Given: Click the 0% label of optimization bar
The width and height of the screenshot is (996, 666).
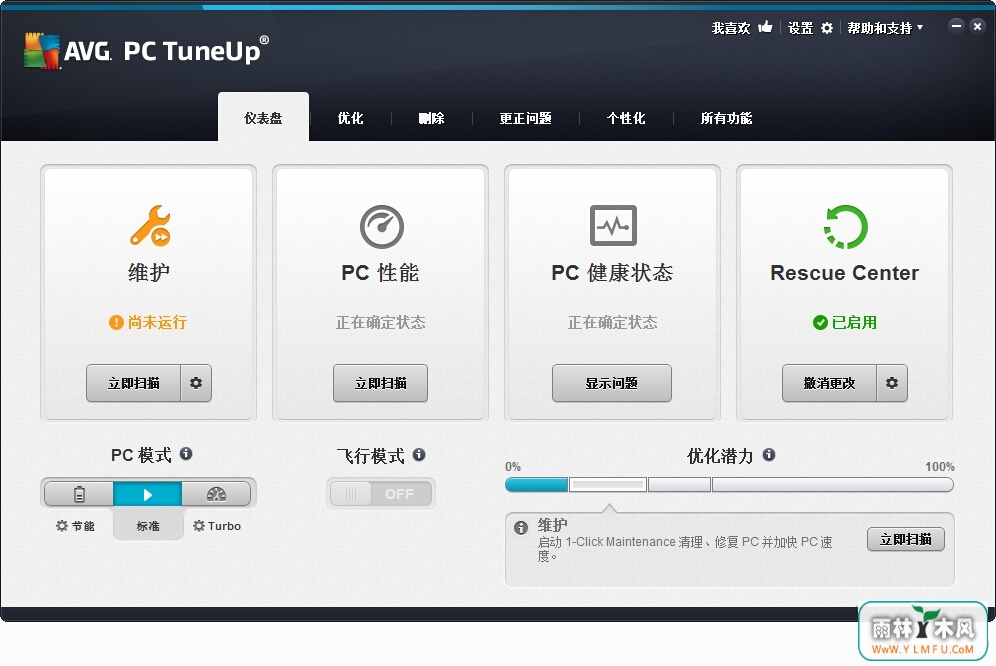Looking at the screenshot, I should click(x=513, y=466).
